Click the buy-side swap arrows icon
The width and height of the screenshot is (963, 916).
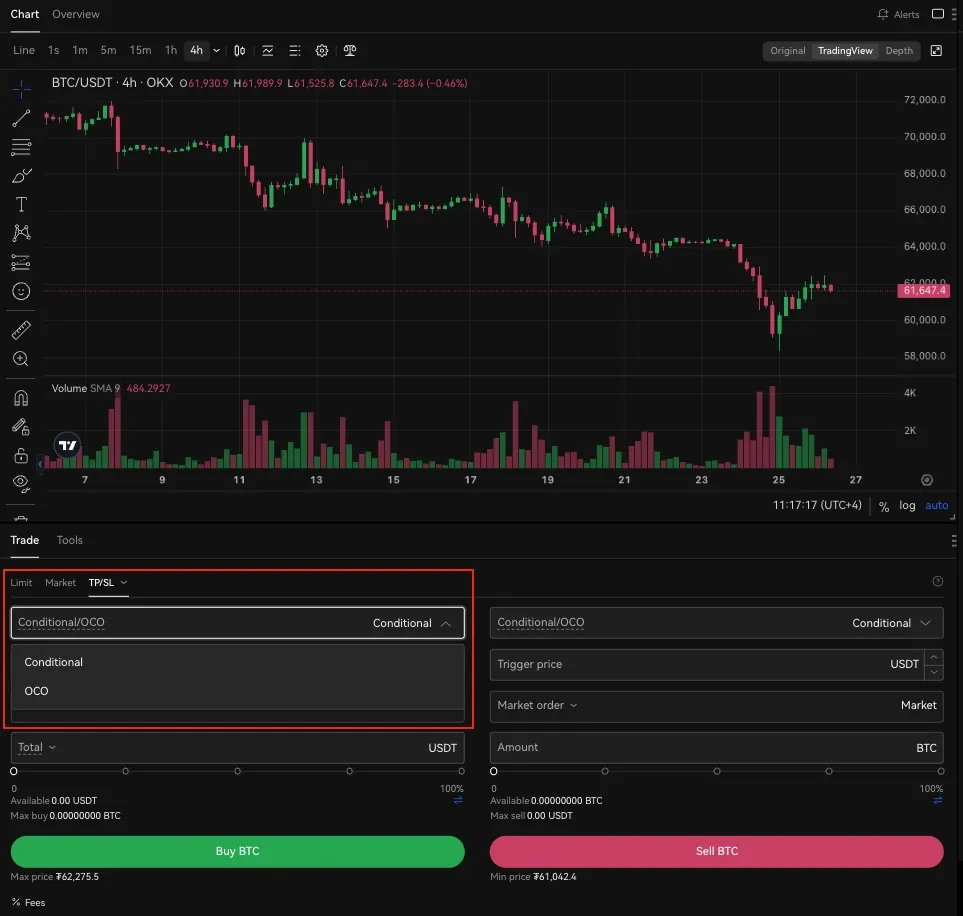point(458,801)
